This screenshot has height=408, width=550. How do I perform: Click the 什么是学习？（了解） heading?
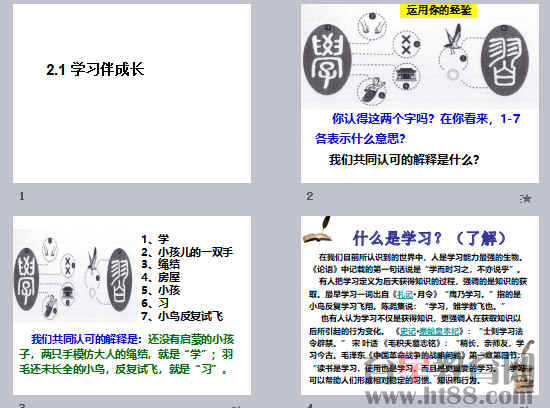tap(429, 238)
